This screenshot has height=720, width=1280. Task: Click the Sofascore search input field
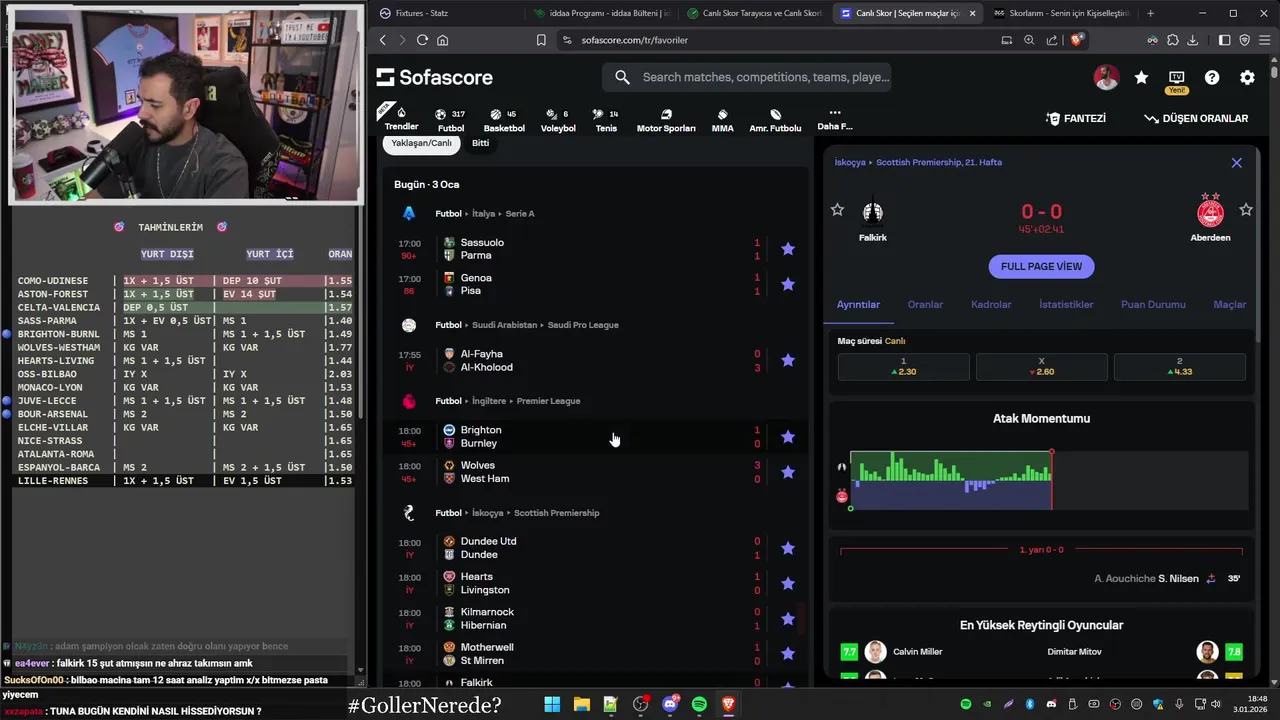tap(746, 77)
